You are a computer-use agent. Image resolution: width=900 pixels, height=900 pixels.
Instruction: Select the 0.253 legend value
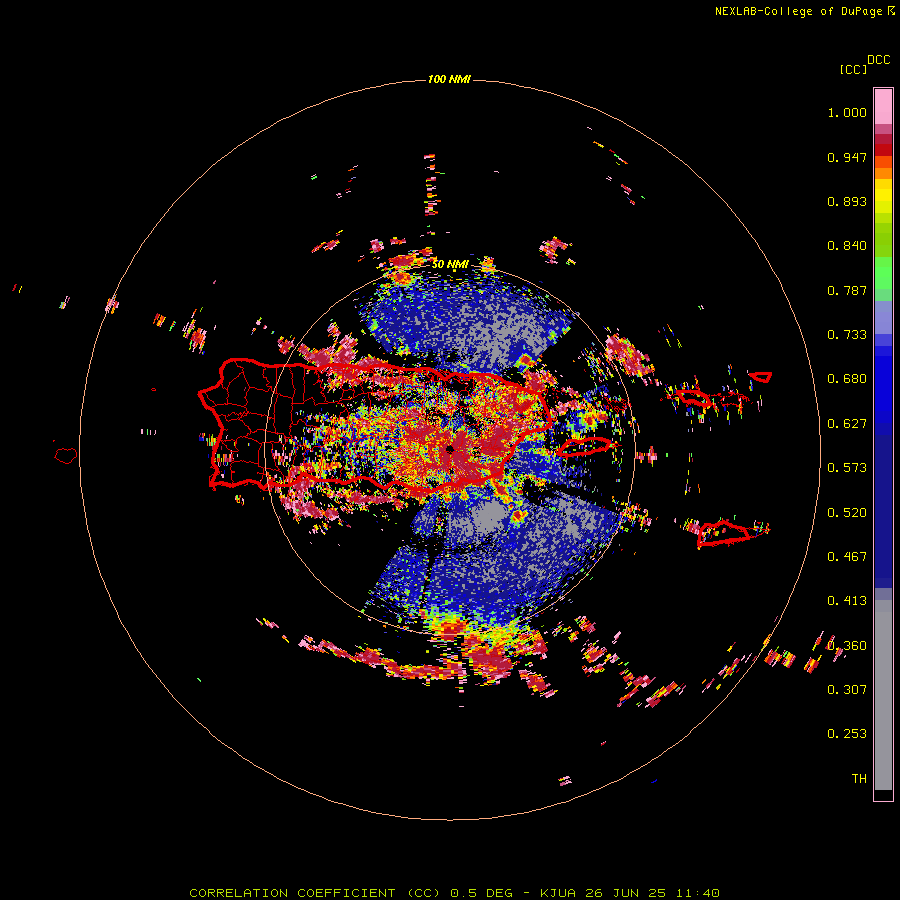(847, 734)
